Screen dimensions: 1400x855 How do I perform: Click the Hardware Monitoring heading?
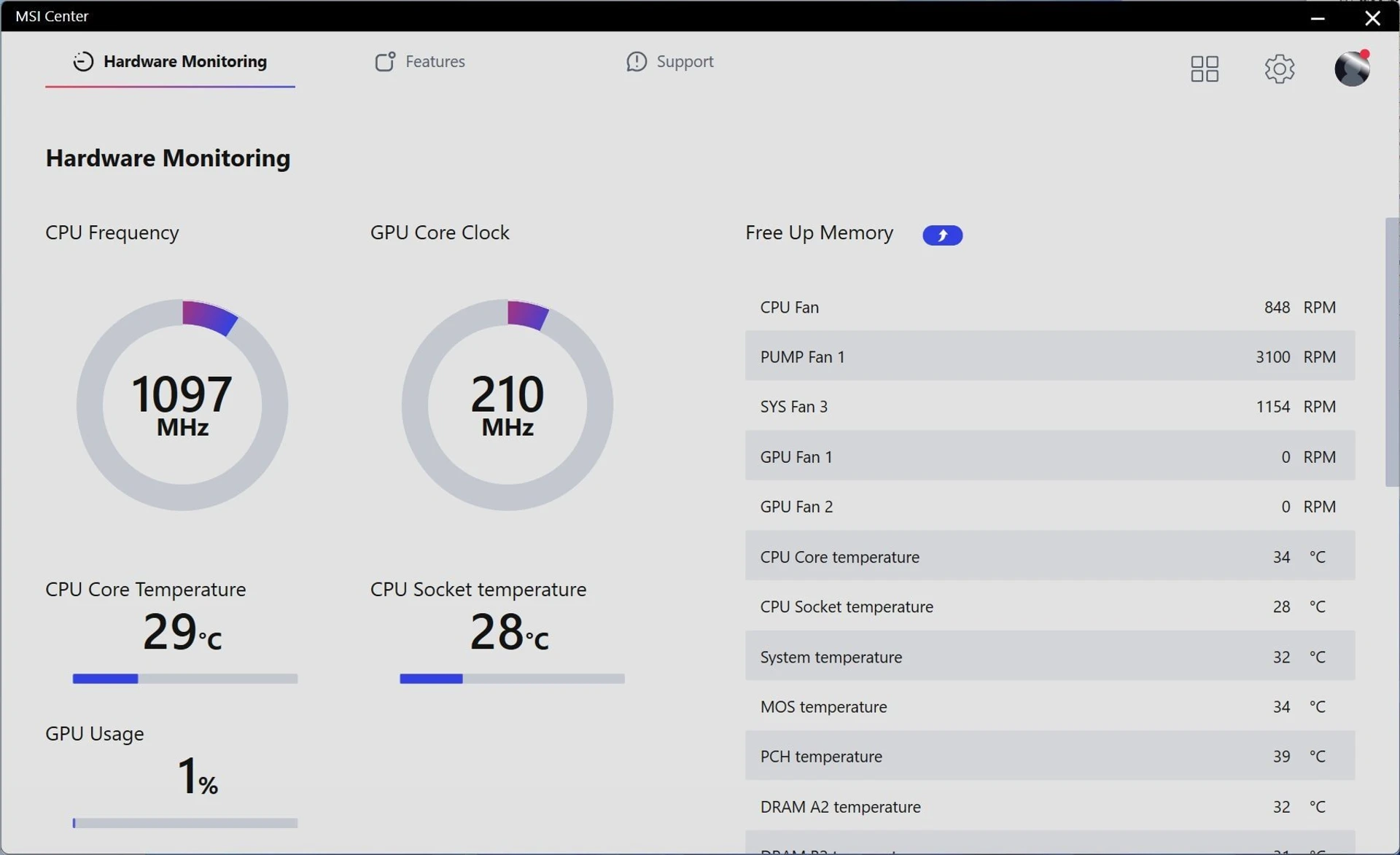[x=168, y=158]
